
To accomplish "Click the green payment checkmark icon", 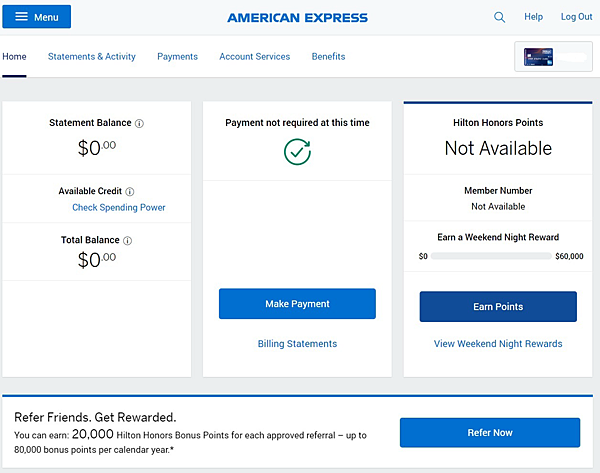I will (297, 152).
